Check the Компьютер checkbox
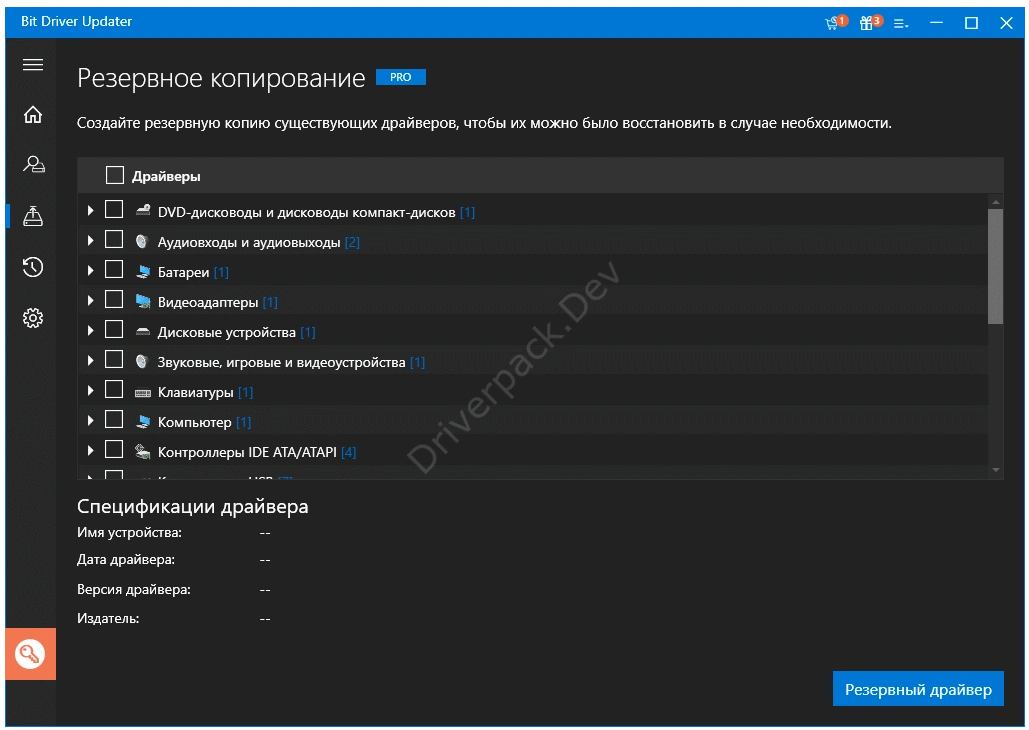 pos(114,419)
